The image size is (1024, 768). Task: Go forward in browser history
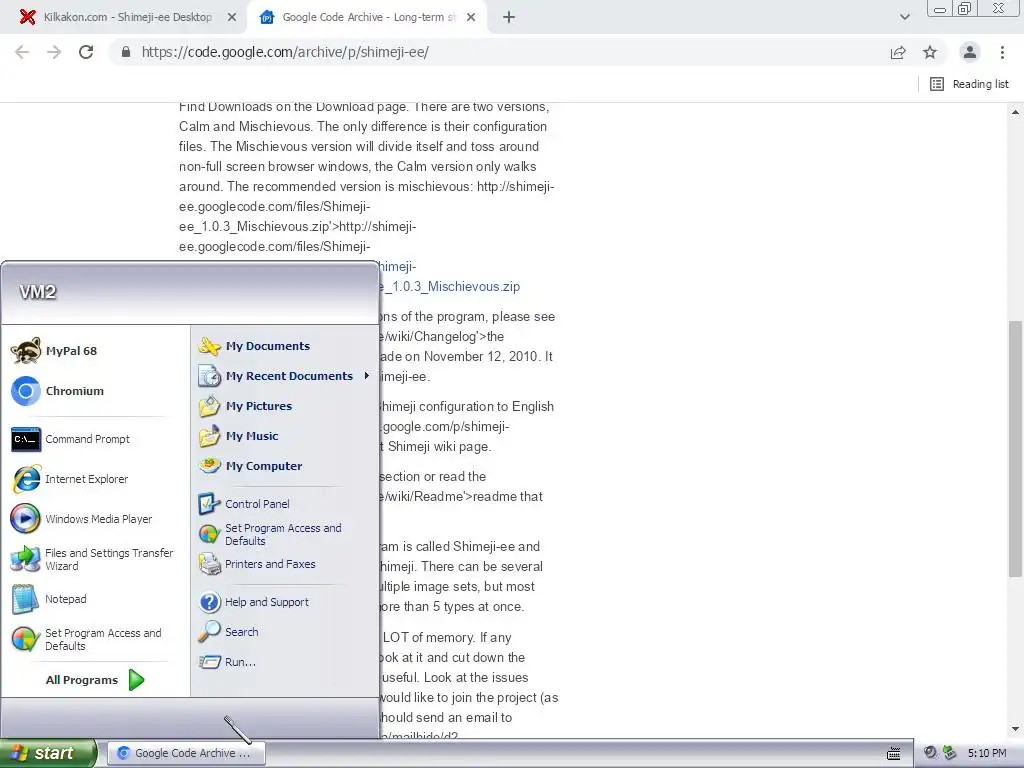click(x=54, y=52)
